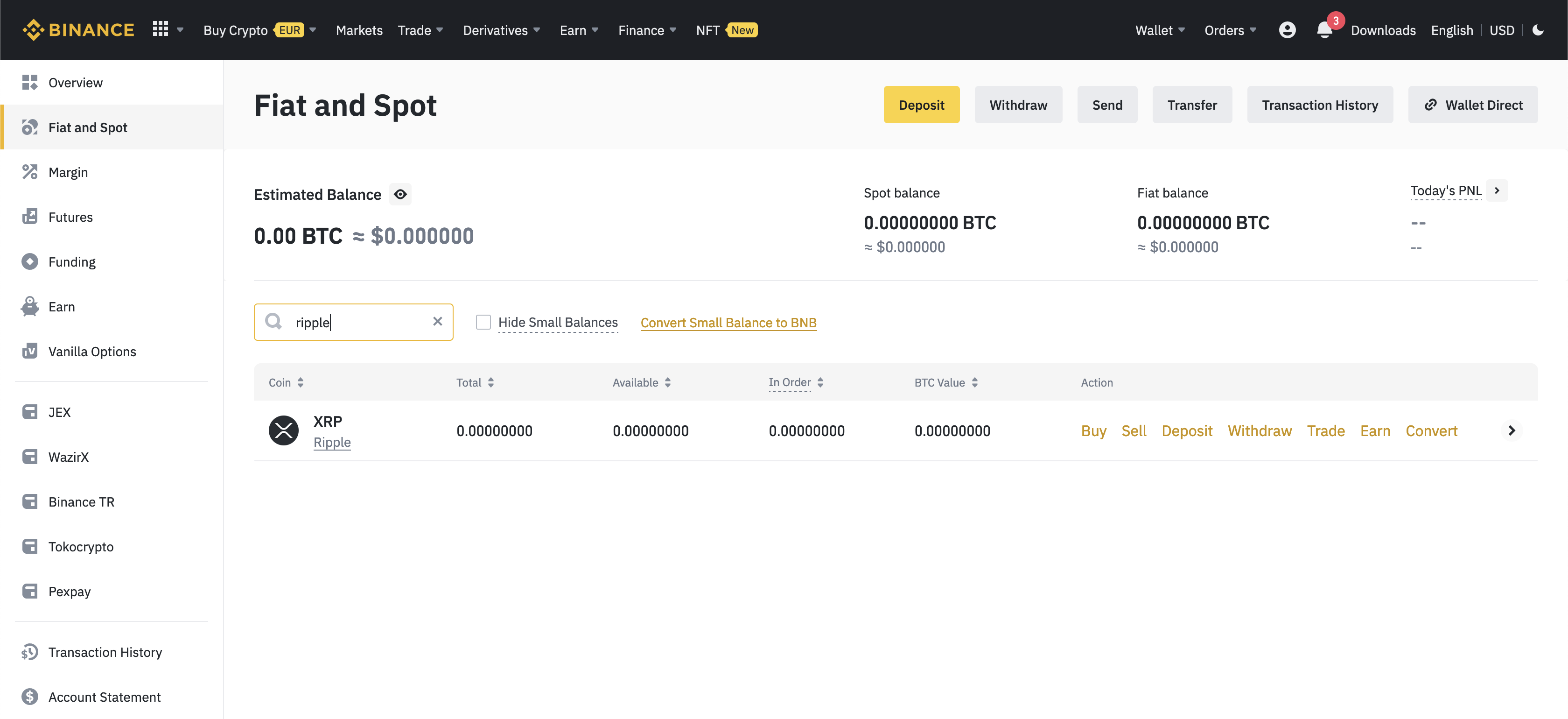This screenshot has height=719, width=1568.
Task: Click the Overview sidebar icon
Action: pos(29,82)
